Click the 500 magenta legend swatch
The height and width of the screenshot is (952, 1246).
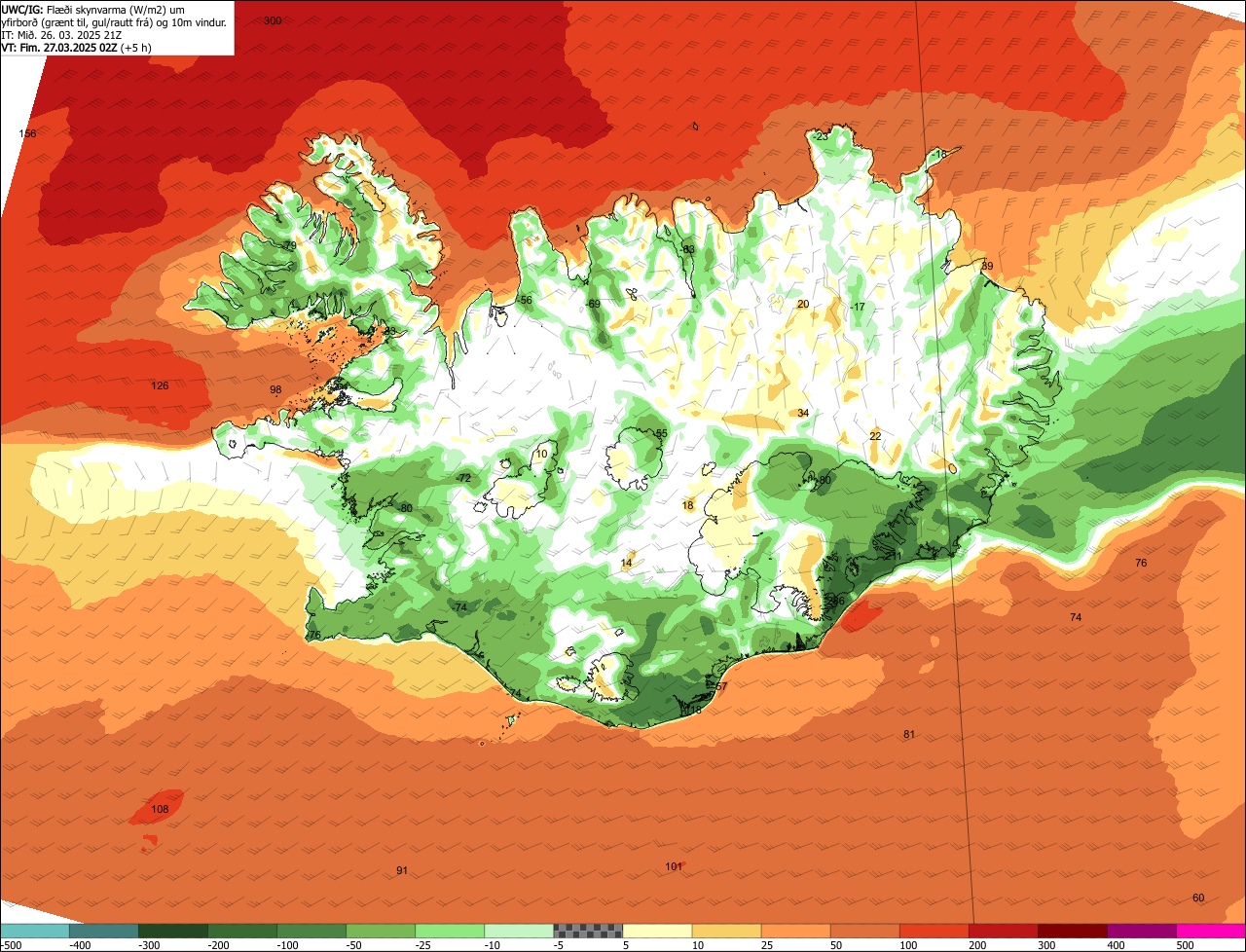(x=1210, y=931)
